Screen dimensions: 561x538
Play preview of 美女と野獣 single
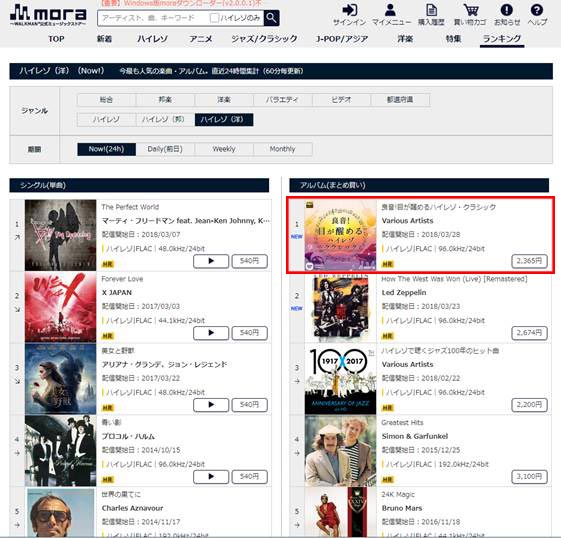[x=211, y=405]
